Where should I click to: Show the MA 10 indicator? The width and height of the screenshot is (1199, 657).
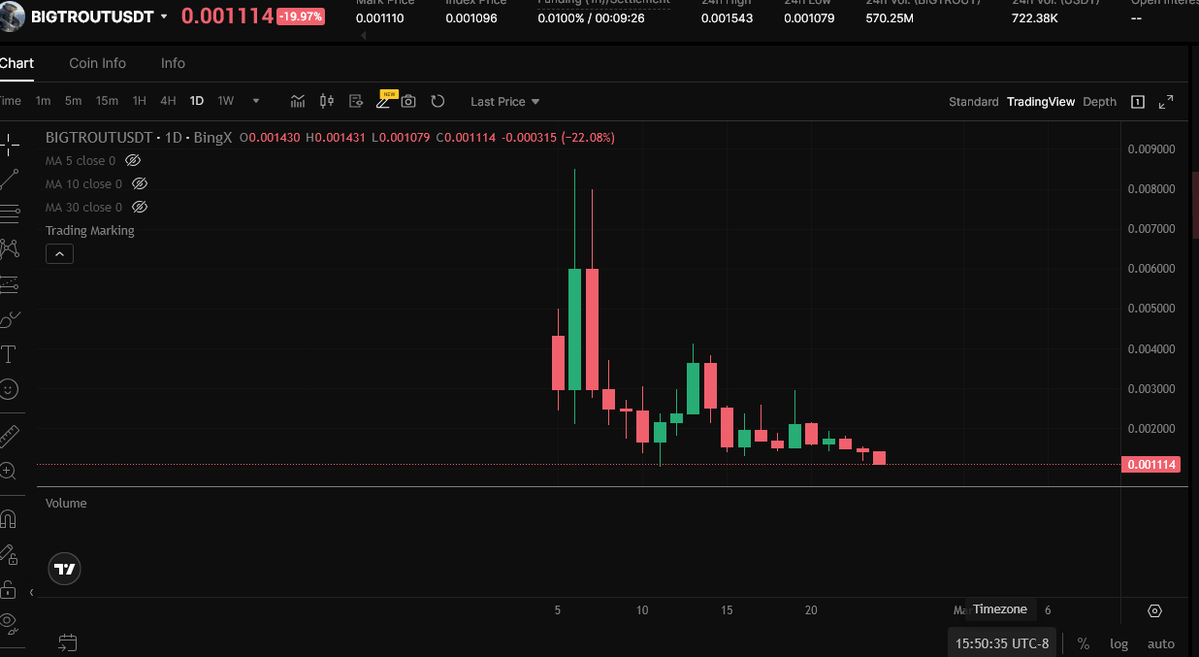tap(139, 184)
